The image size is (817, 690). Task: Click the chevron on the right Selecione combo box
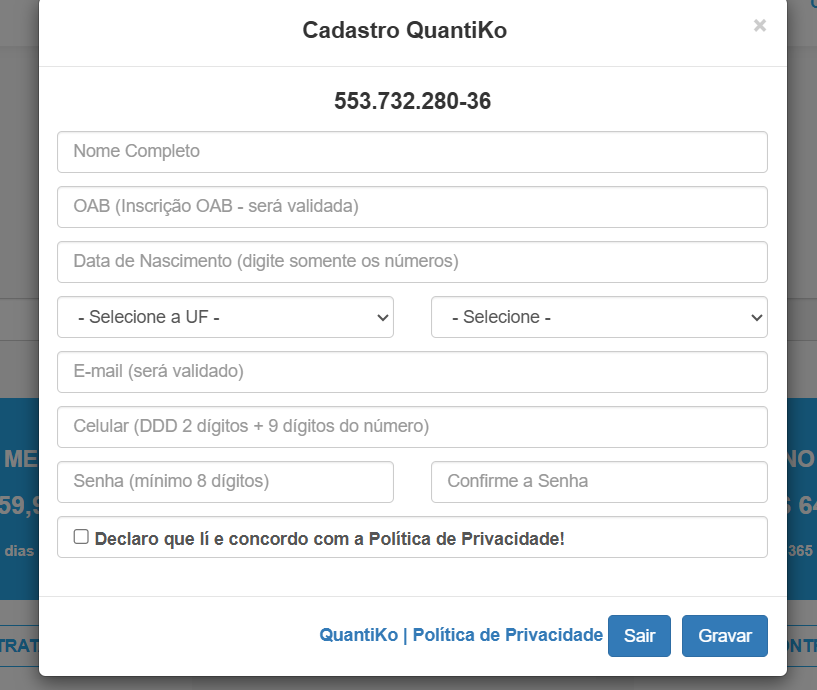(x=757, y=317)
